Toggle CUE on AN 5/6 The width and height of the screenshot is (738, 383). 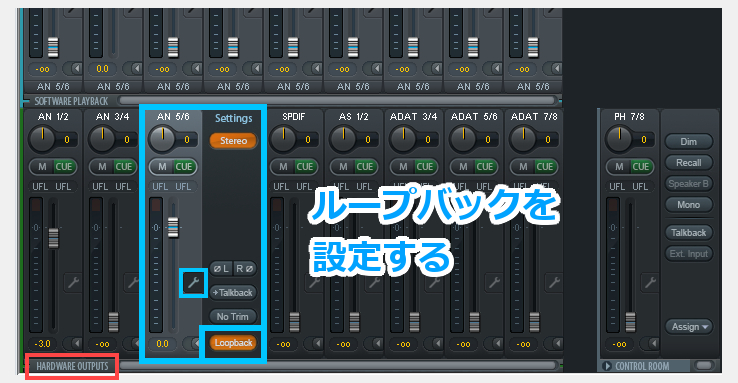point(184,167)
